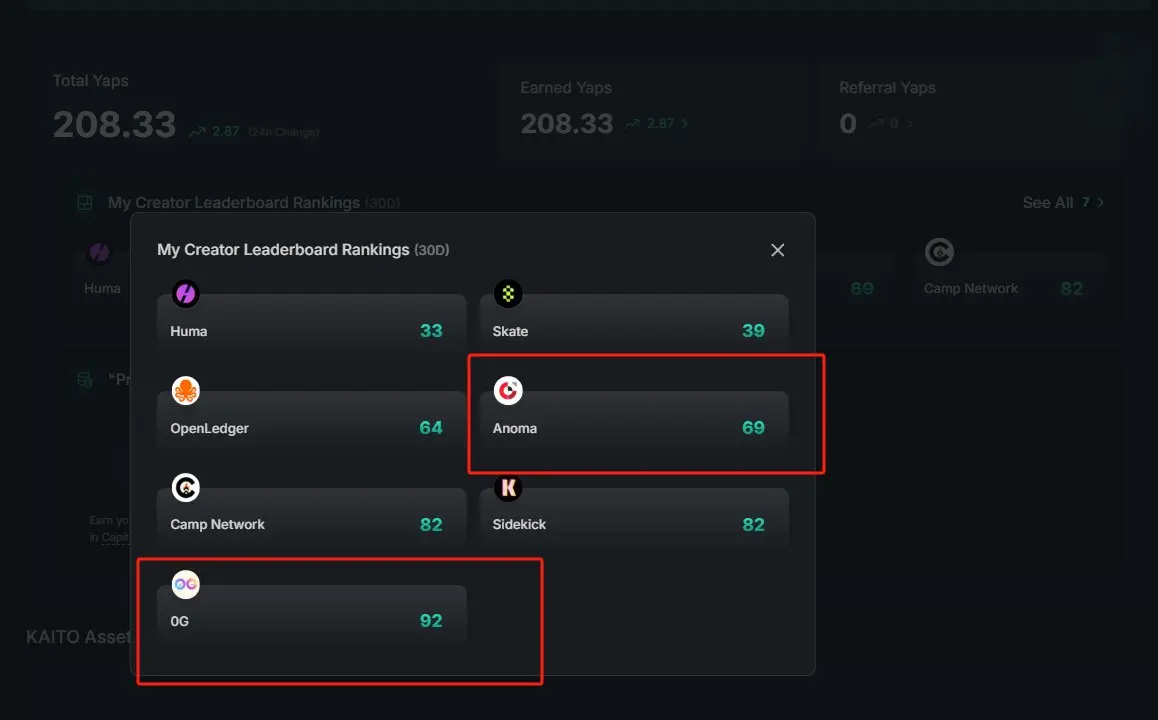Click Sidekick rank value 82

click(753, 524)
